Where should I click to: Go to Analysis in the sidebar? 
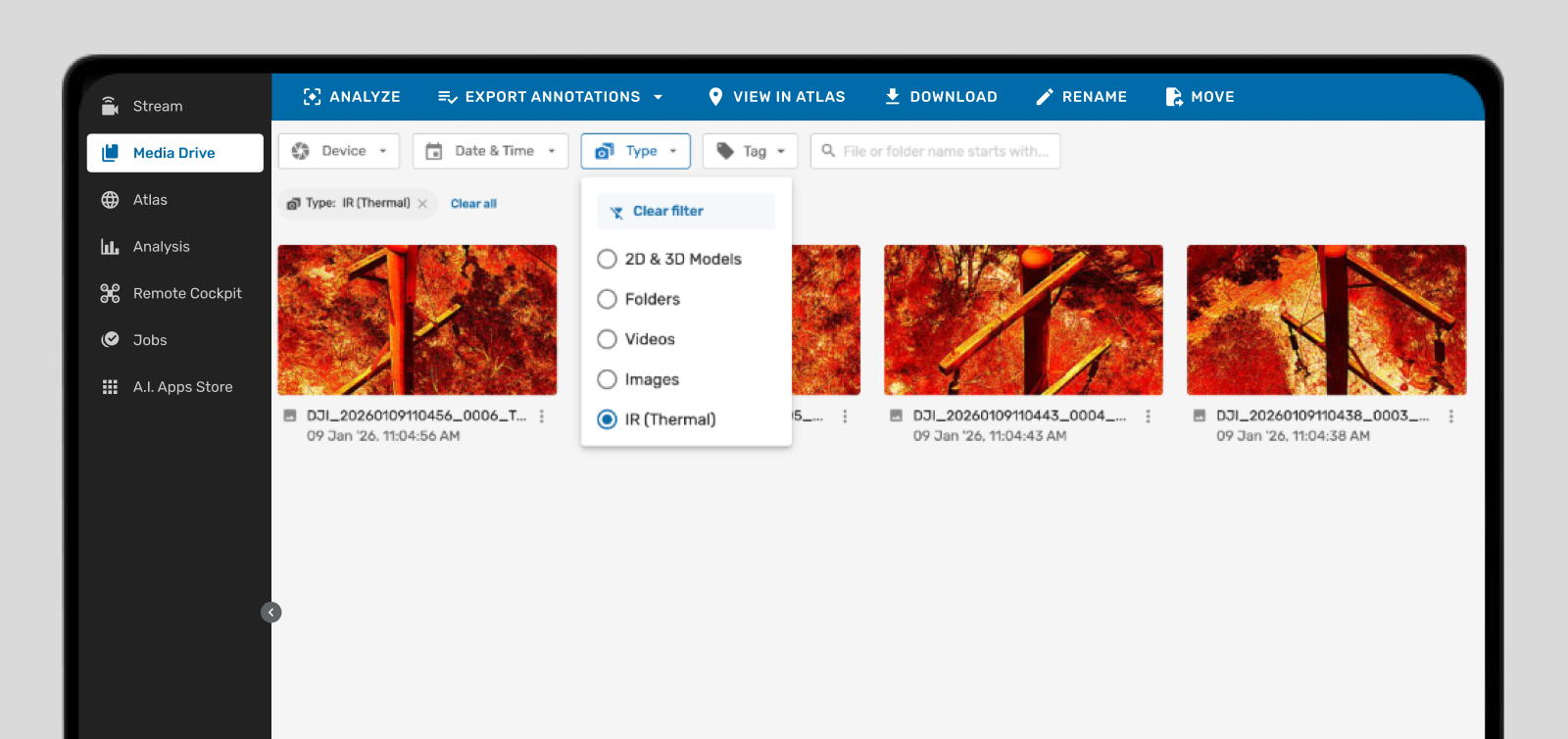click(x=174, y=247)
